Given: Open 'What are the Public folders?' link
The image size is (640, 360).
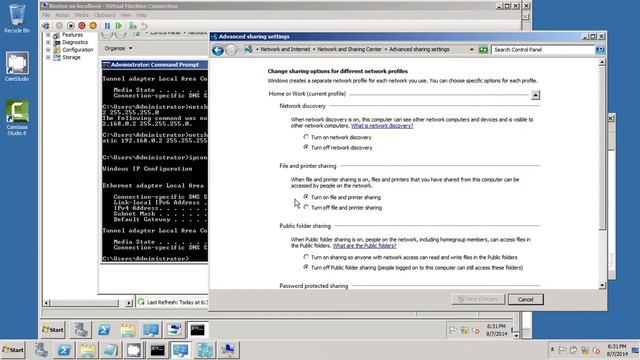Looking at the screenshot, I should coord(364,246).
